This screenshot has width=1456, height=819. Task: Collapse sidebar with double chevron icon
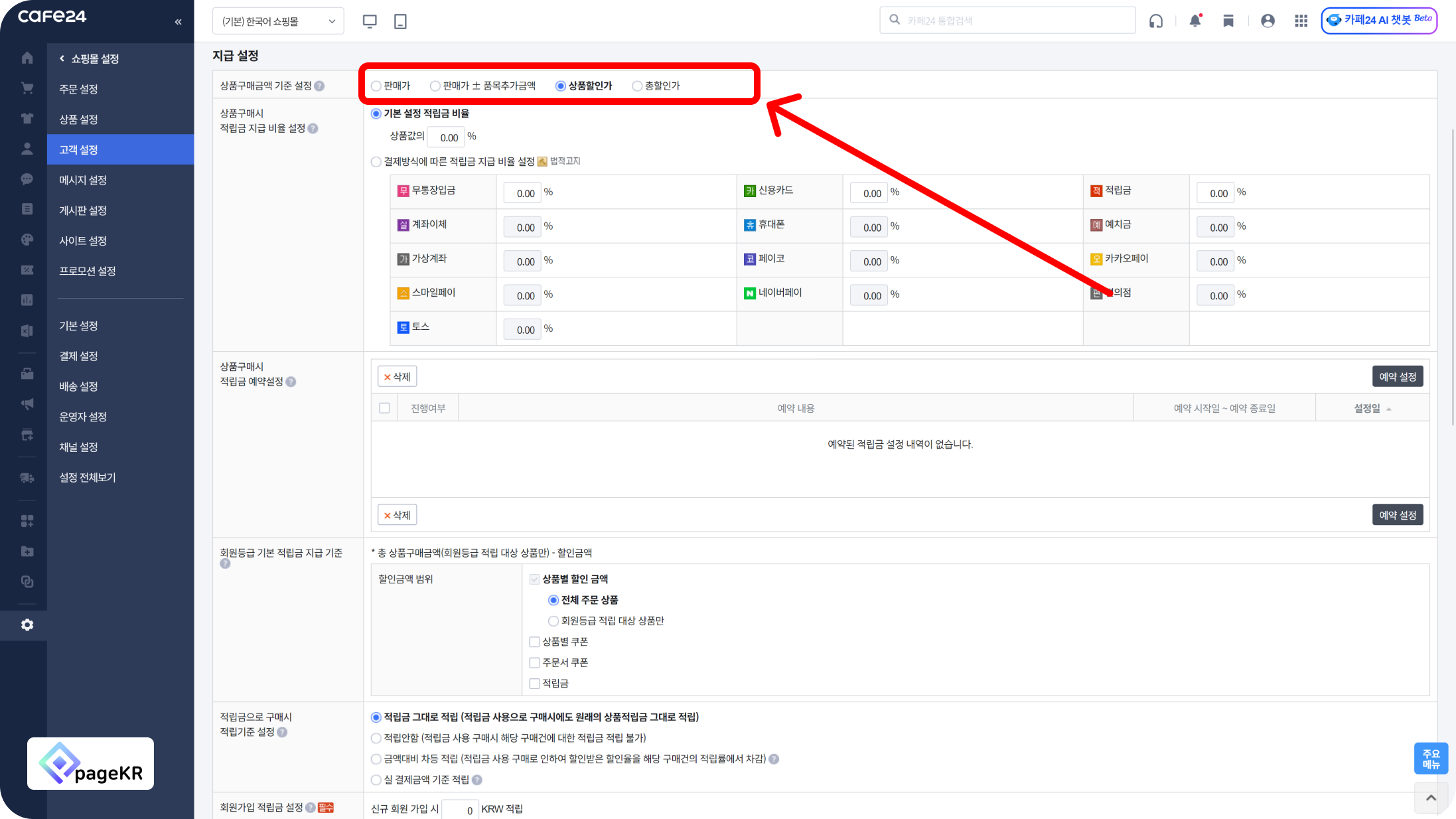(x=178, y=22)
